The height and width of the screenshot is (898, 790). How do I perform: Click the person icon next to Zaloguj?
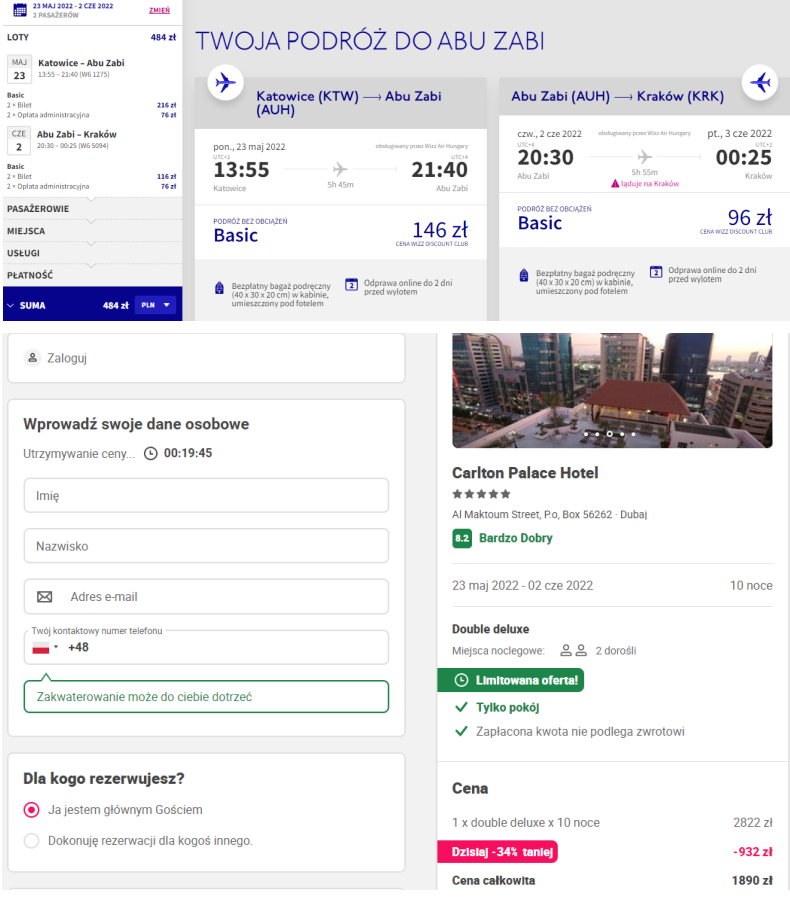(33, 357)
